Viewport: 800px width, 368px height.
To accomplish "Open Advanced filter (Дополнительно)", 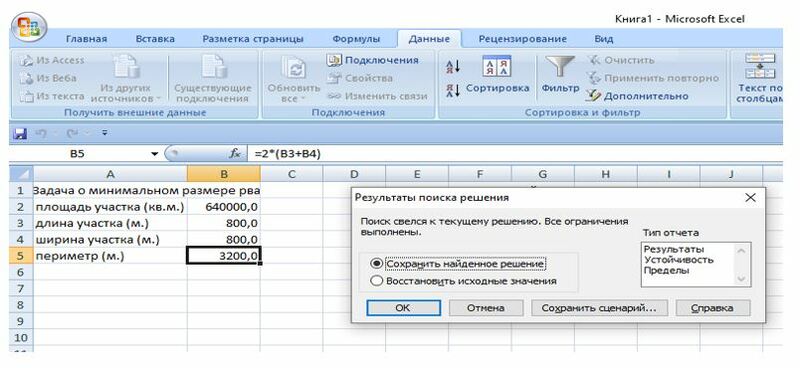I will 637,96.
